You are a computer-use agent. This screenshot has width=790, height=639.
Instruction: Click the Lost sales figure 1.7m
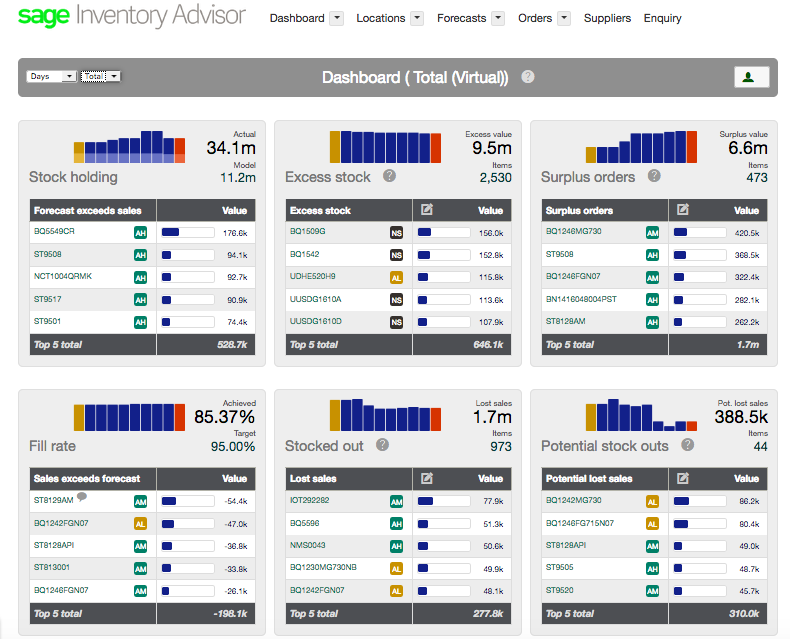(492, 417)
